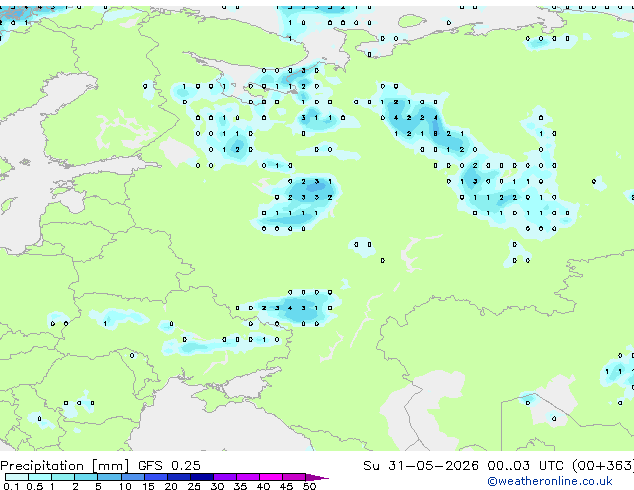Click the legend swatch between 0.5 and 1

tap(40, 477)
